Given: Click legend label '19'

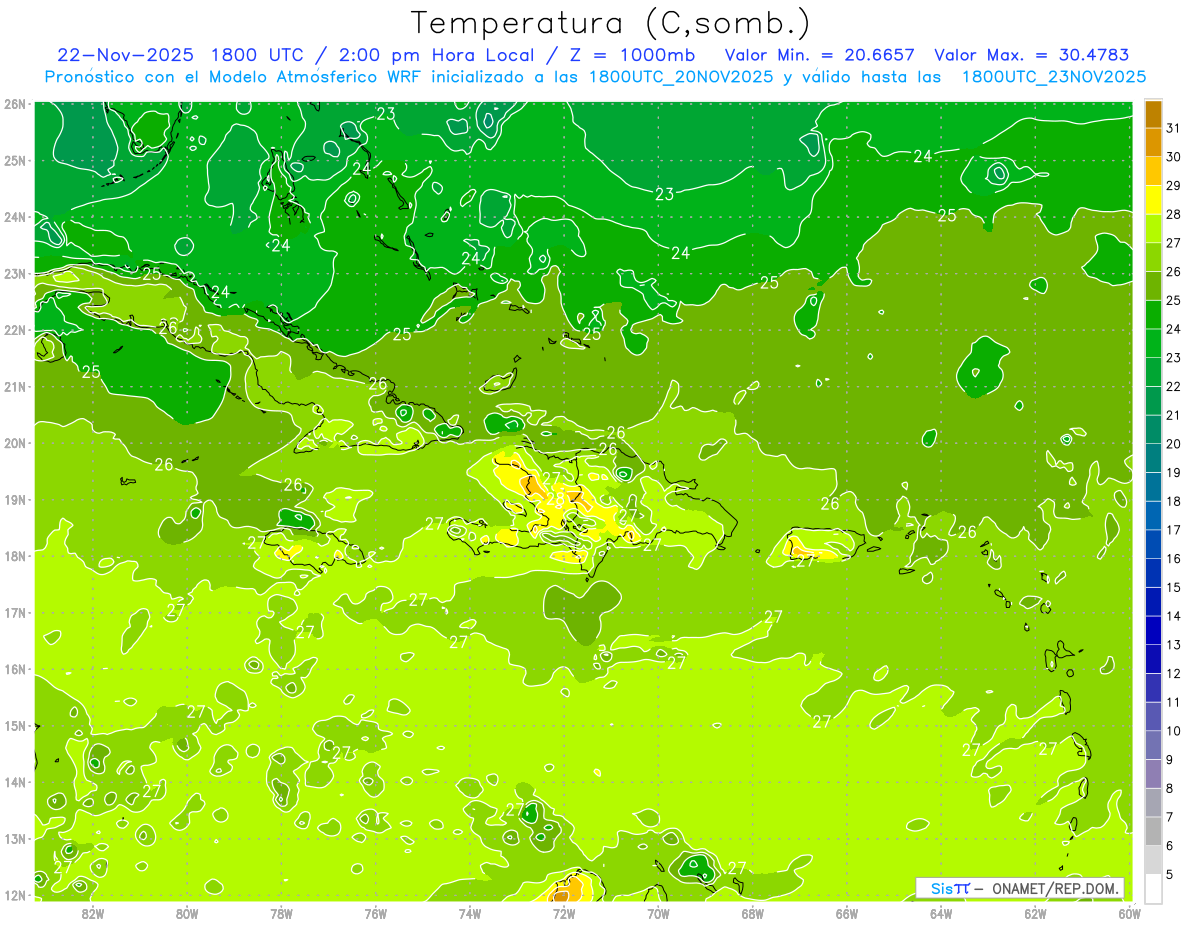Looking at the screenshot, I should click(1174, 472).
